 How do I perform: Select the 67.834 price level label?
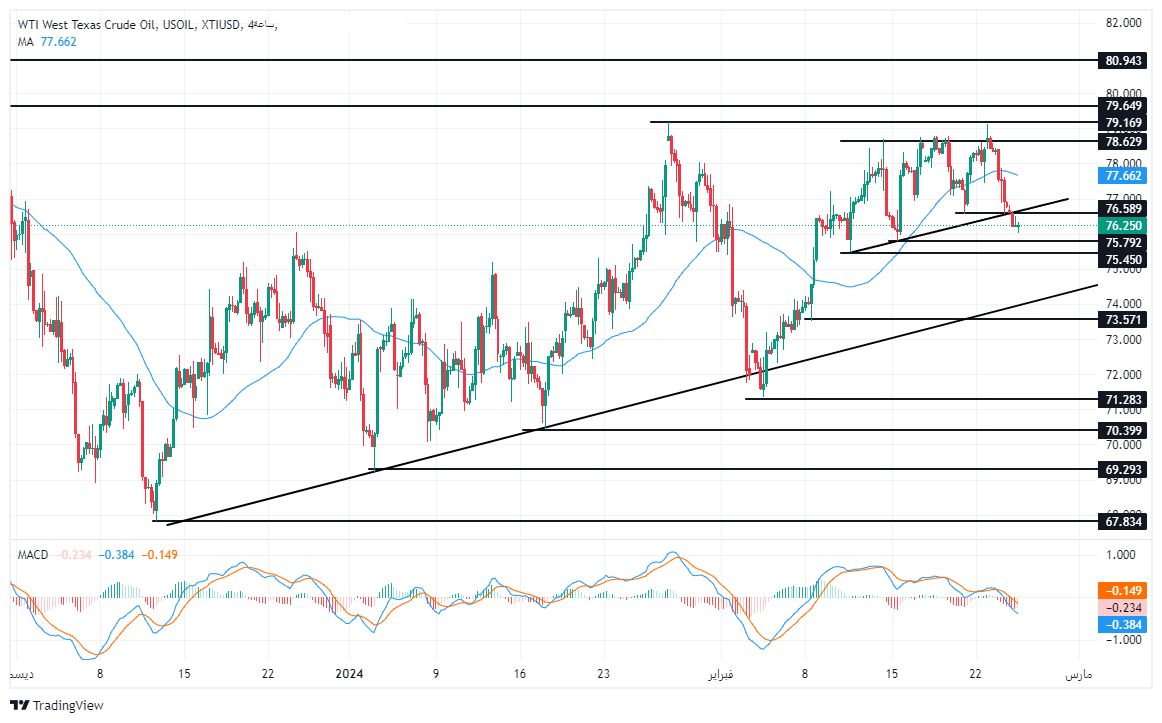tap(1123, 522)
